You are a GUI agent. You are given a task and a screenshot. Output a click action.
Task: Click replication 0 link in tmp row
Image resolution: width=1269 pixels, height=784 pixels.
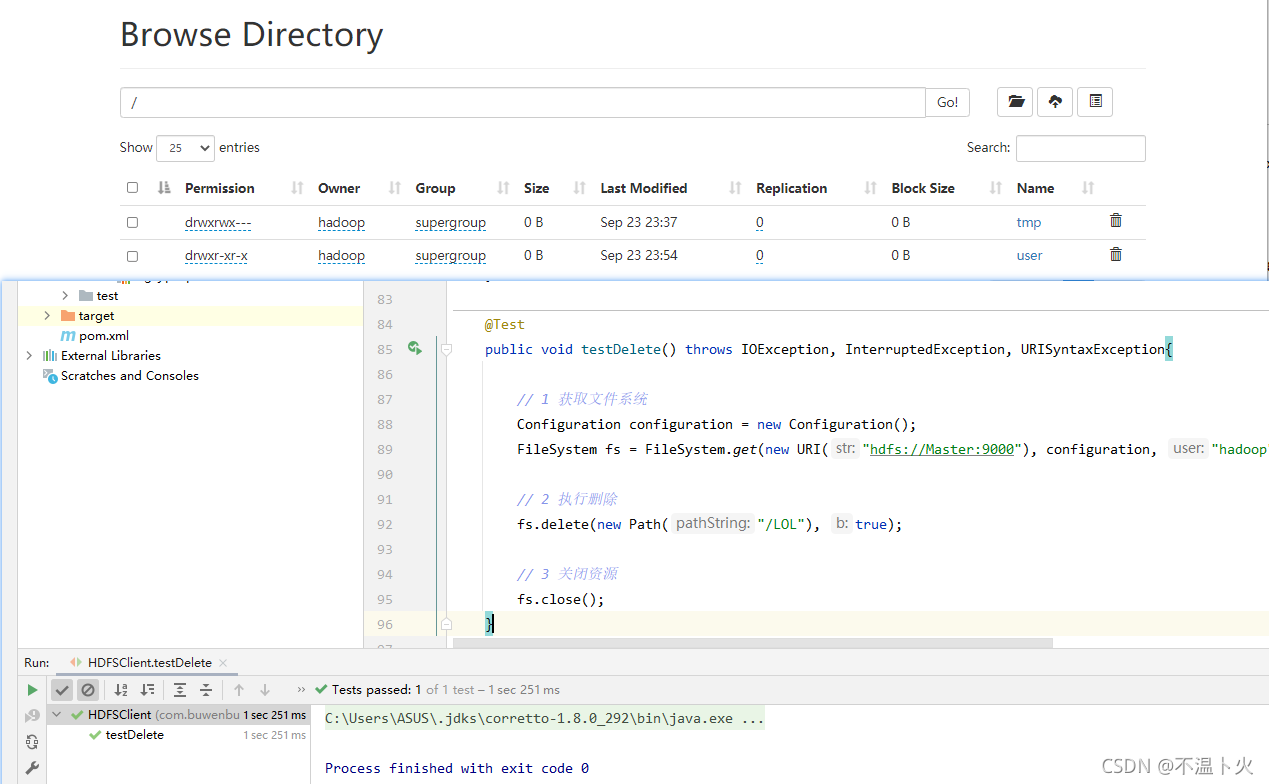(x=760, y=222)
